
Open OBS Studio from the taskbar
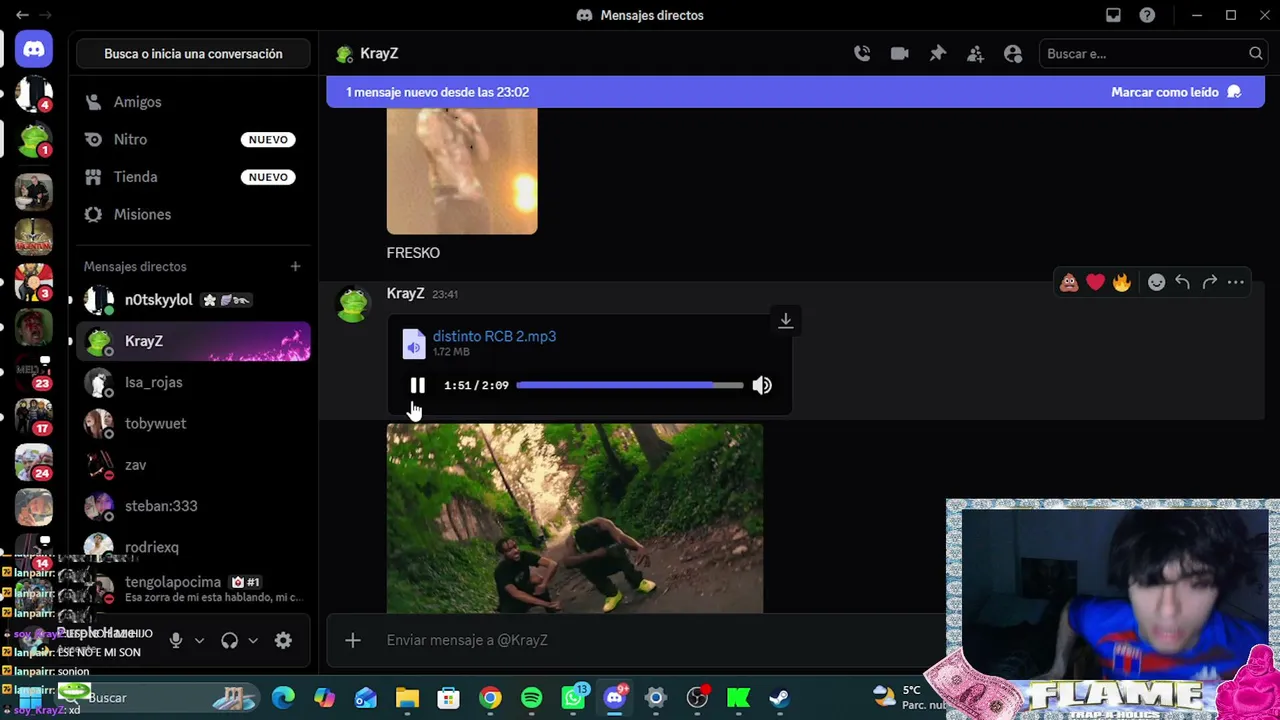(697, 698)
